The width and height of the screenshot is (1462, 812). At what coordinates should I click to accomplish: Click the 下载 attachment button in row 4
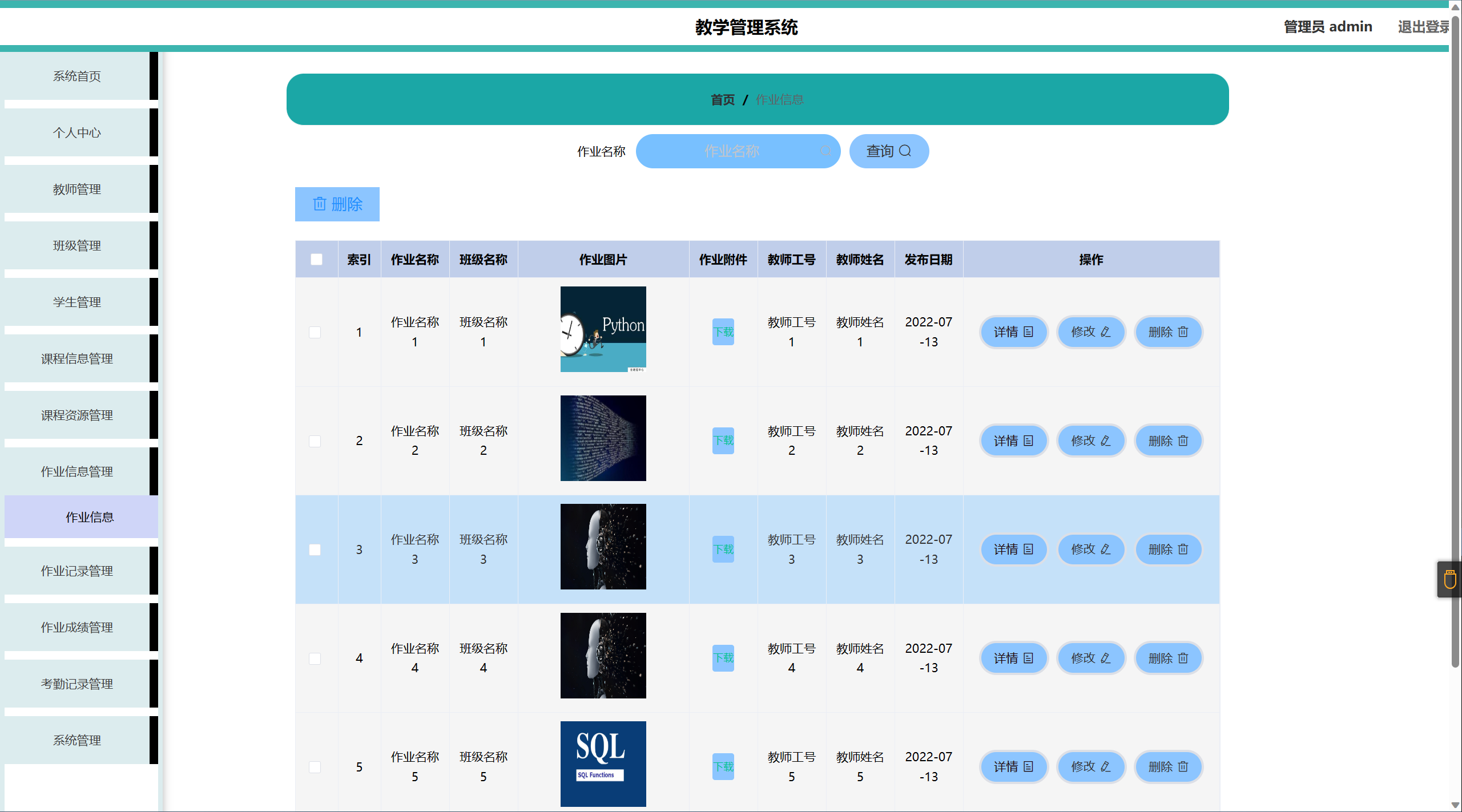(x=723, y=658)
